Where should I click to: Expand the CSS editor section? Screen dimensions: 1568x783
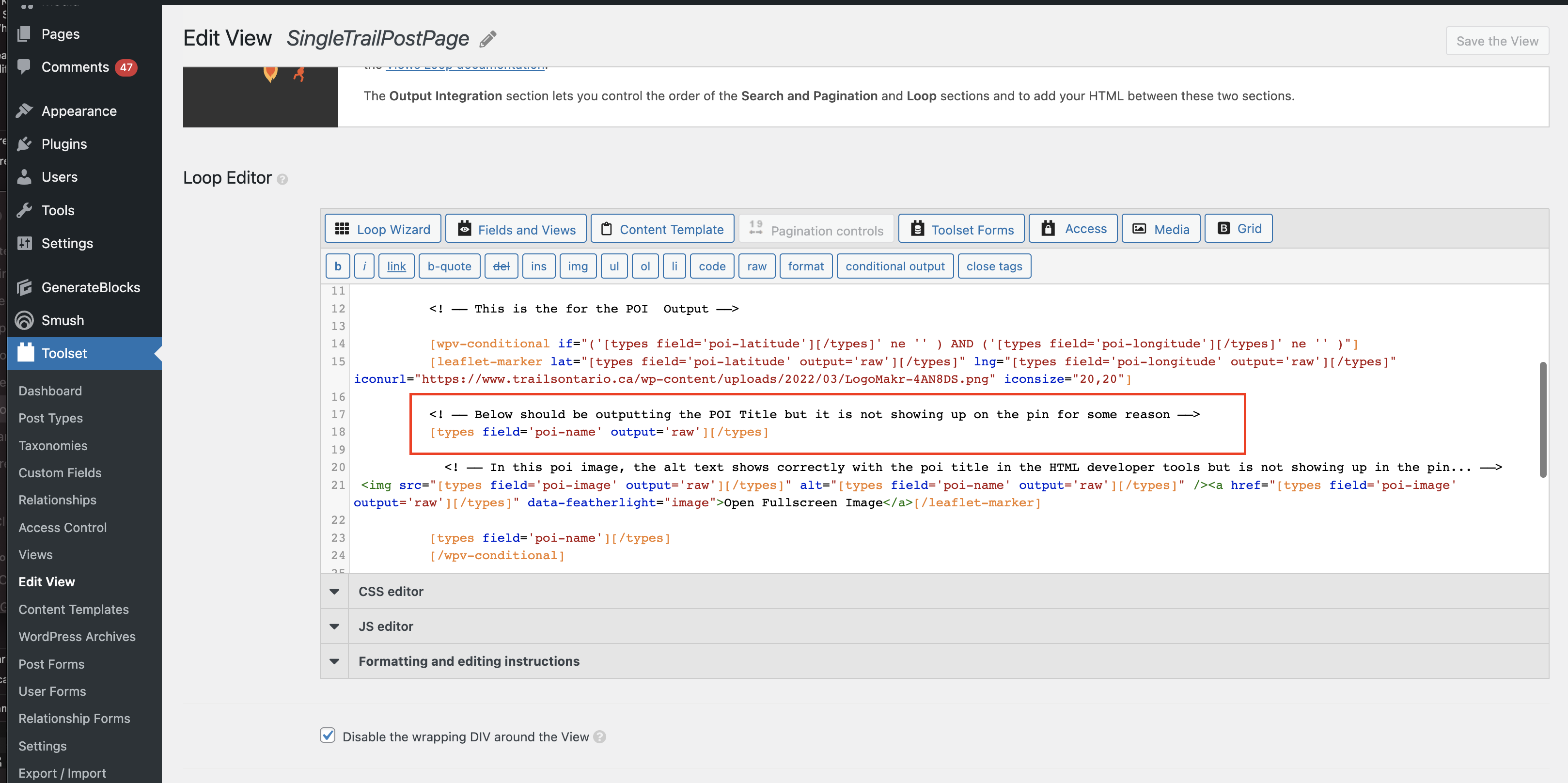point(934,591)
